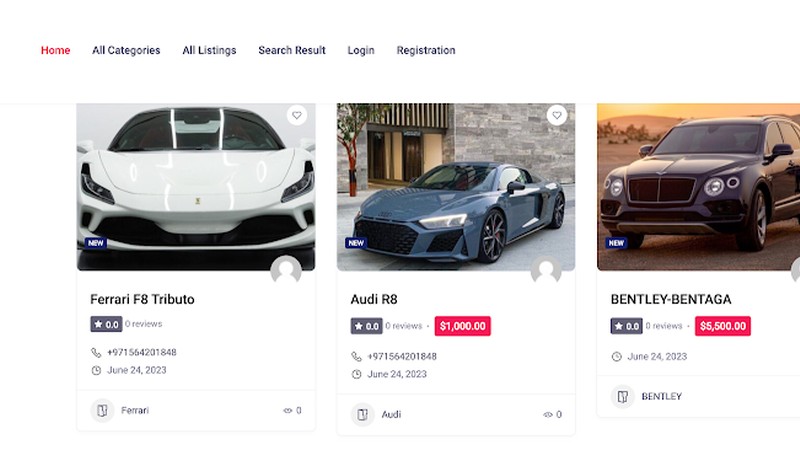The width and height of the screenshot is (800, 450).
Task: Click the white Ferrari car thumbnail
Action: [x=196, y=185]
